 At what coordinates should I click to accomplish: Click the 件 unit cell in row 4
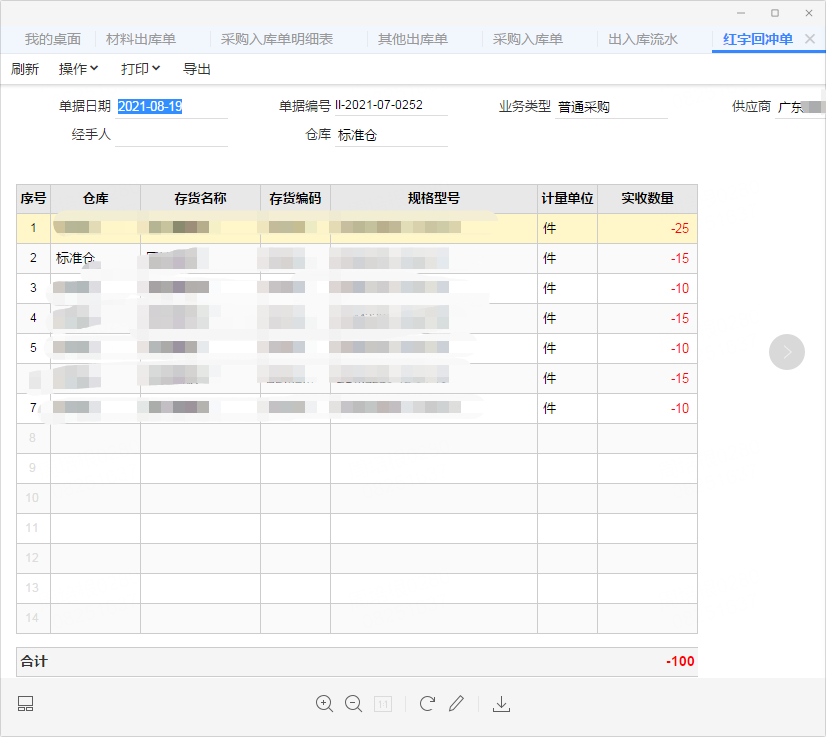[567, 318]
